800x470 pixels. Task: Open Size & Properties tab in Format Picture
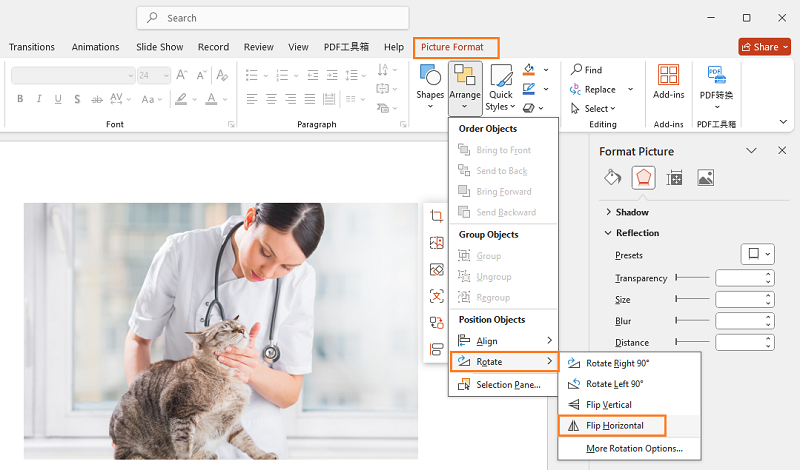click(674, 178)
